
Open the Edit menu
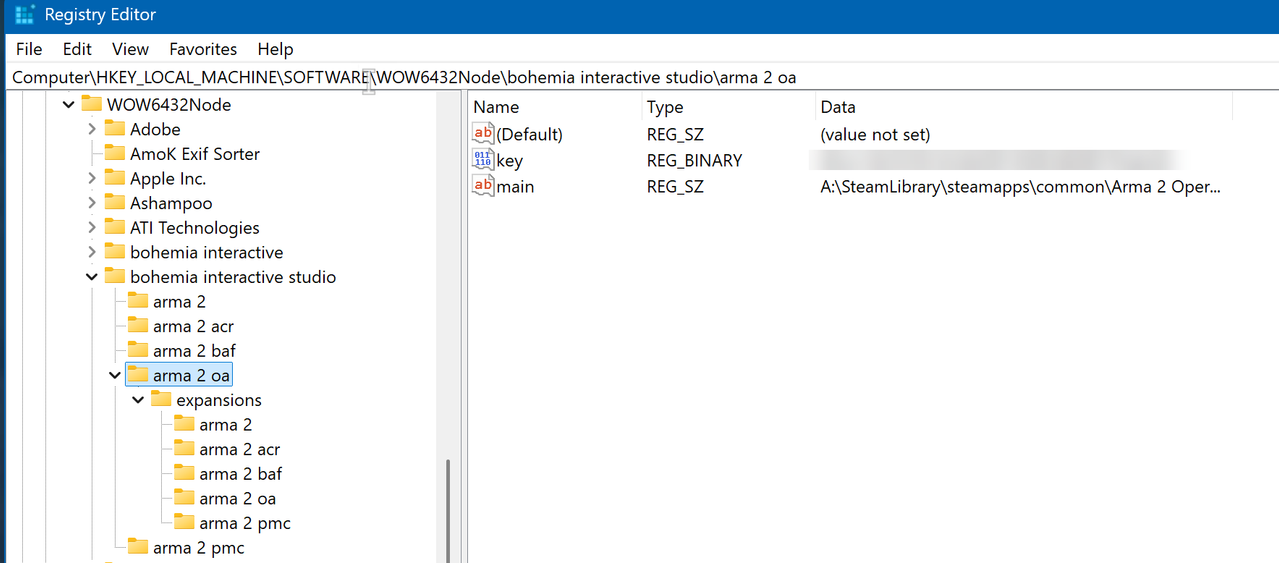77,49
